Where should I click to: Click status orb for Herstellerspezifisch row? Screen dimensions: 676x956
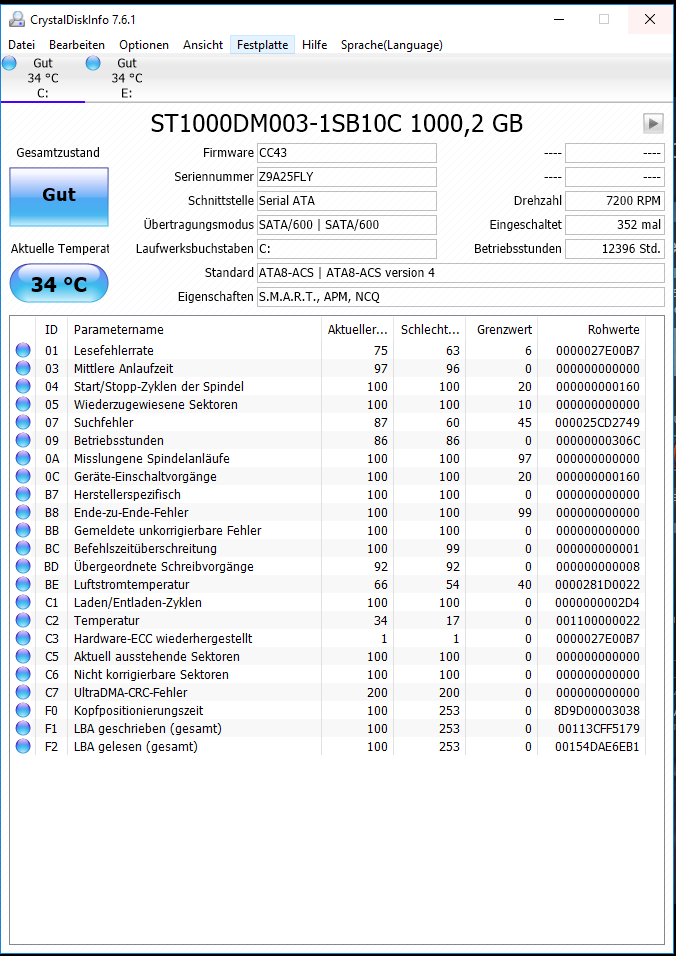tap(23, 494)
